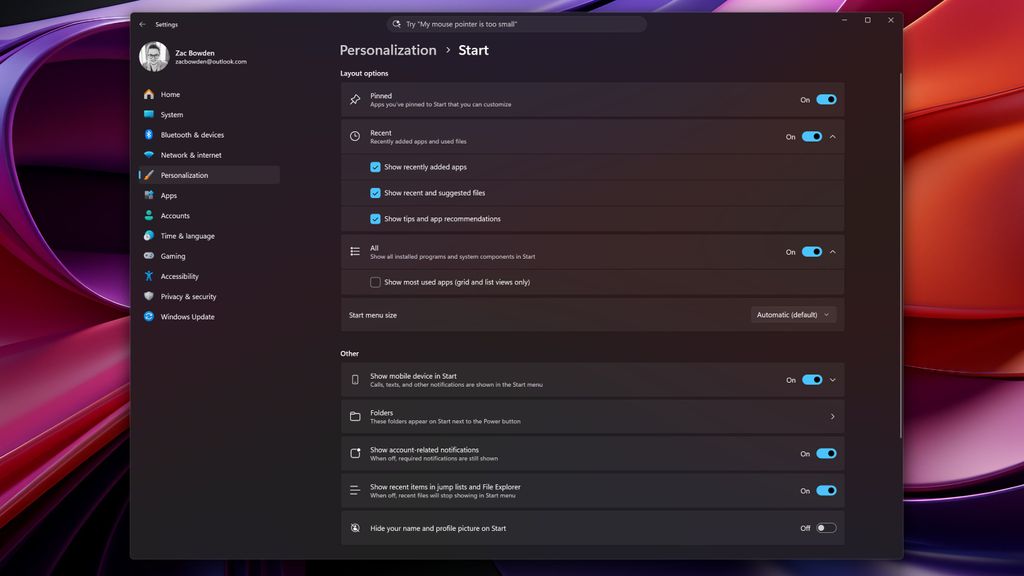Collapse the All section chevron
The width and height of the screenshot is (1024, 576).
833,251
